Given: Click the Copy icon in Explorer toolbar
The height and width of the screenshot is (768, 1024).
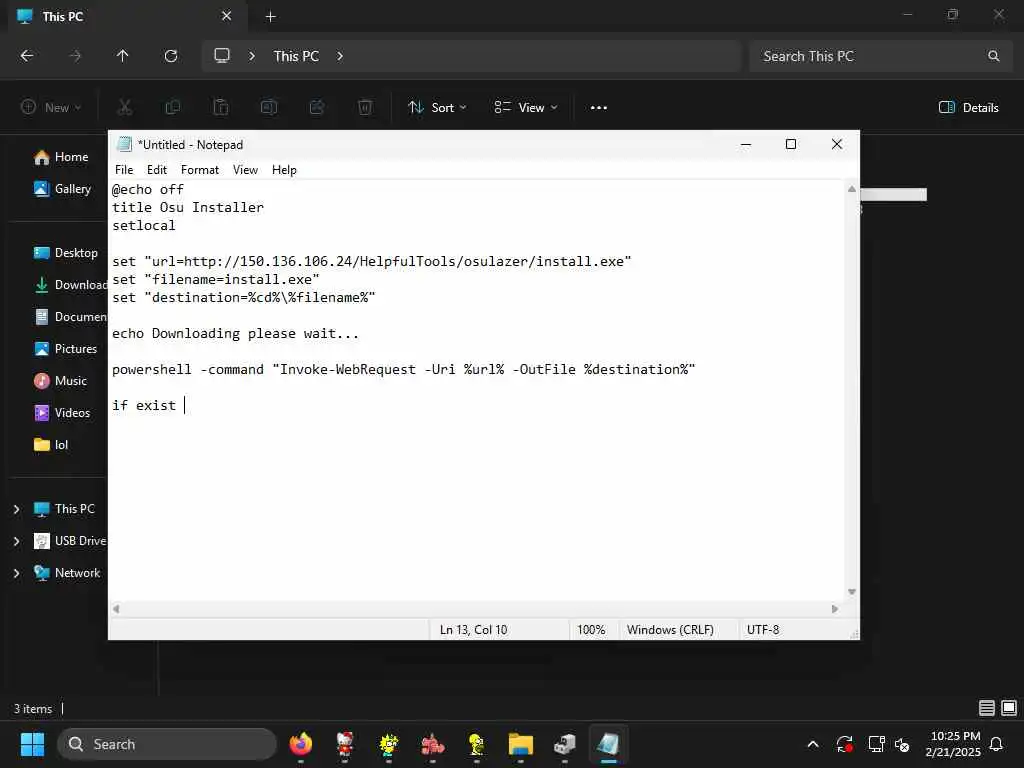Looking at the screenshot, I should (x=172, y=107).
